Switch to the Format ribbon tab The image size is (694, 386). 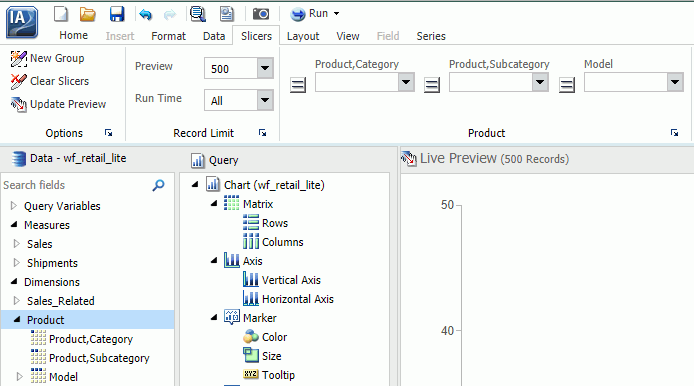point(168,36)
